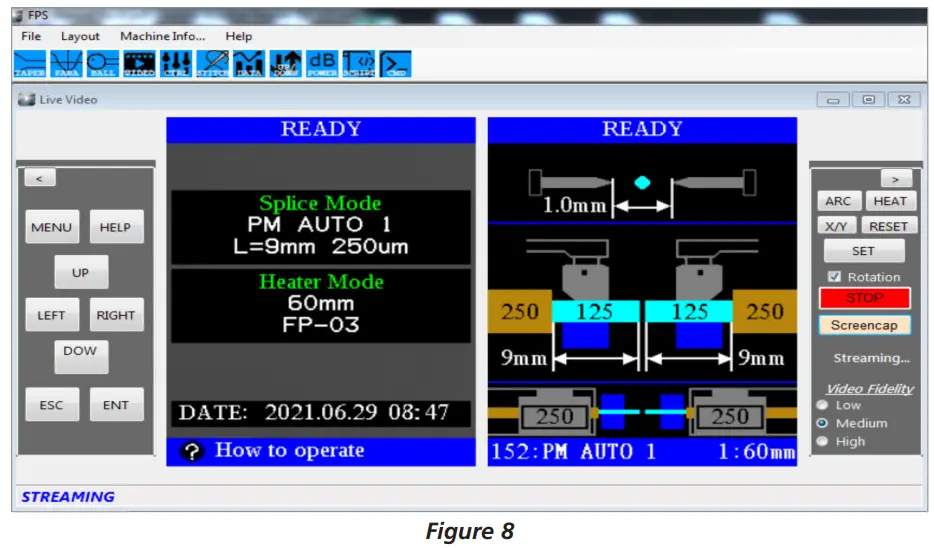Image resolution: width=934 pixels, height=548 pixels.
Task: Click the 1.0mm gap label
Action: point(574,205)
